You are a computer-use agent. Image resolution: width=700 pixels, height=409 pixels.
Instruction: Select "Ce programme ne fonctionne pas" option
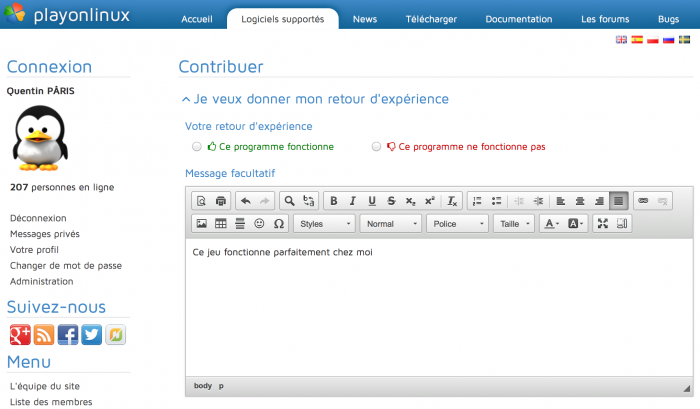(377, 147)
